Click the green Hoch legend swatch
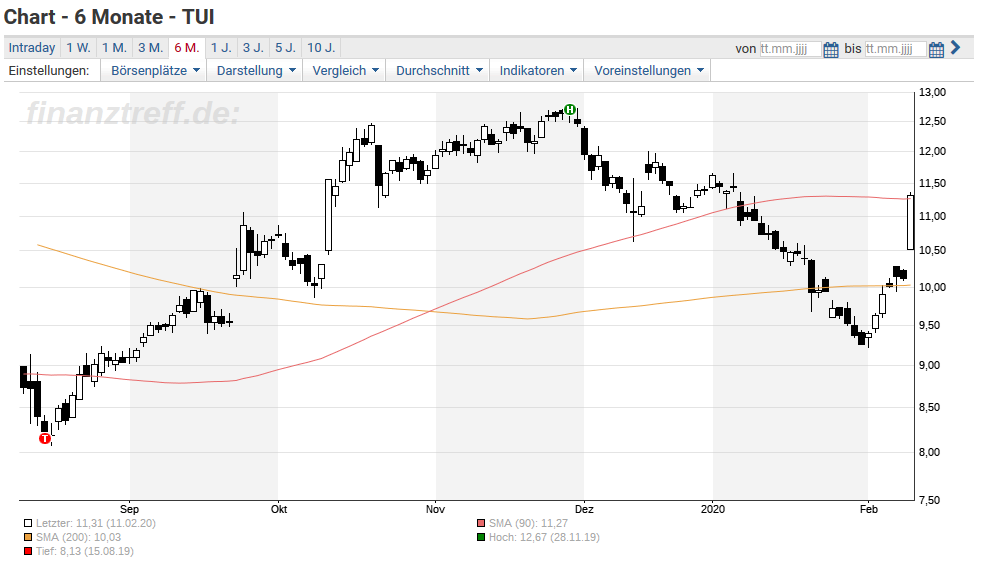The image size is (985, 563). pyautogui.click(x=481, y=537)
